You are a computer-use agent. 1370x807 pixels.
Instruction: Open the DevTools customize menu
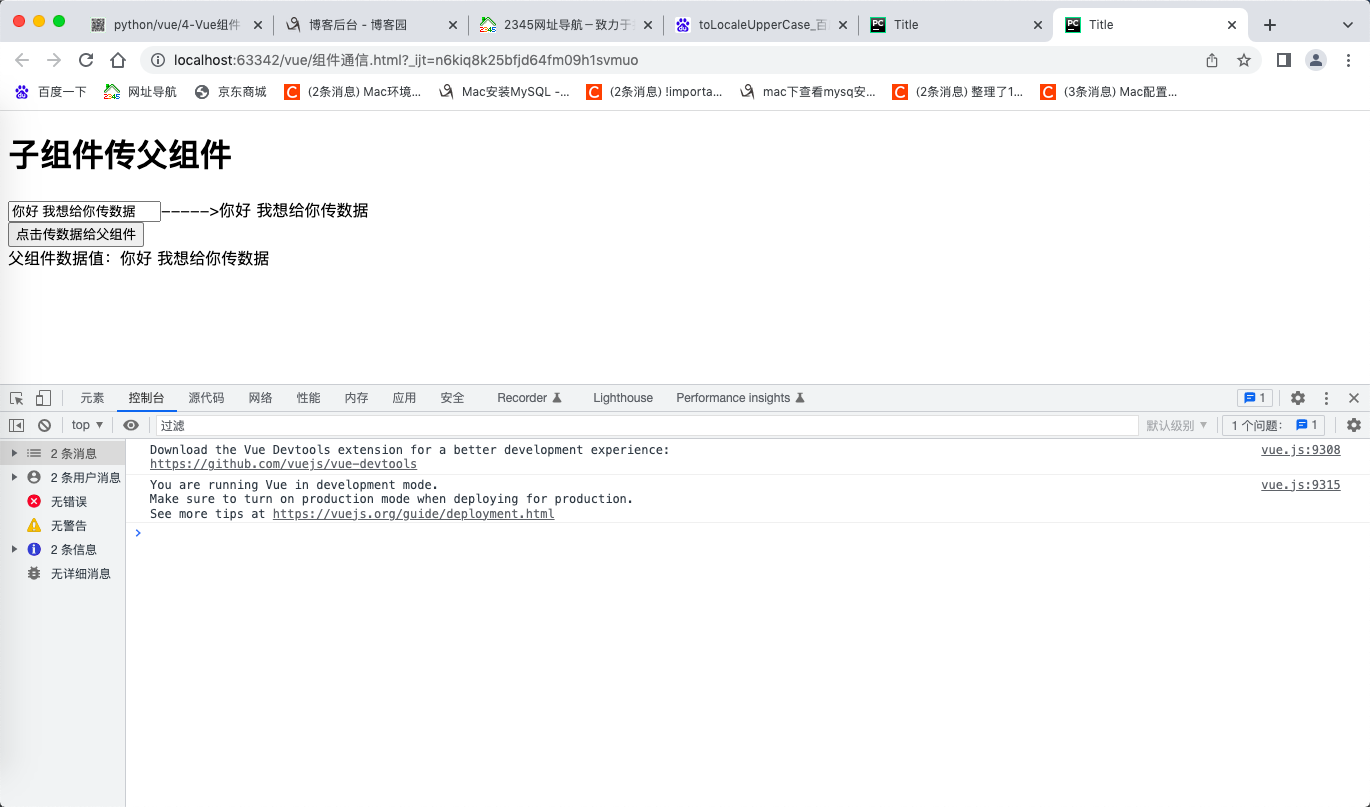click(x=1327, y=398)
